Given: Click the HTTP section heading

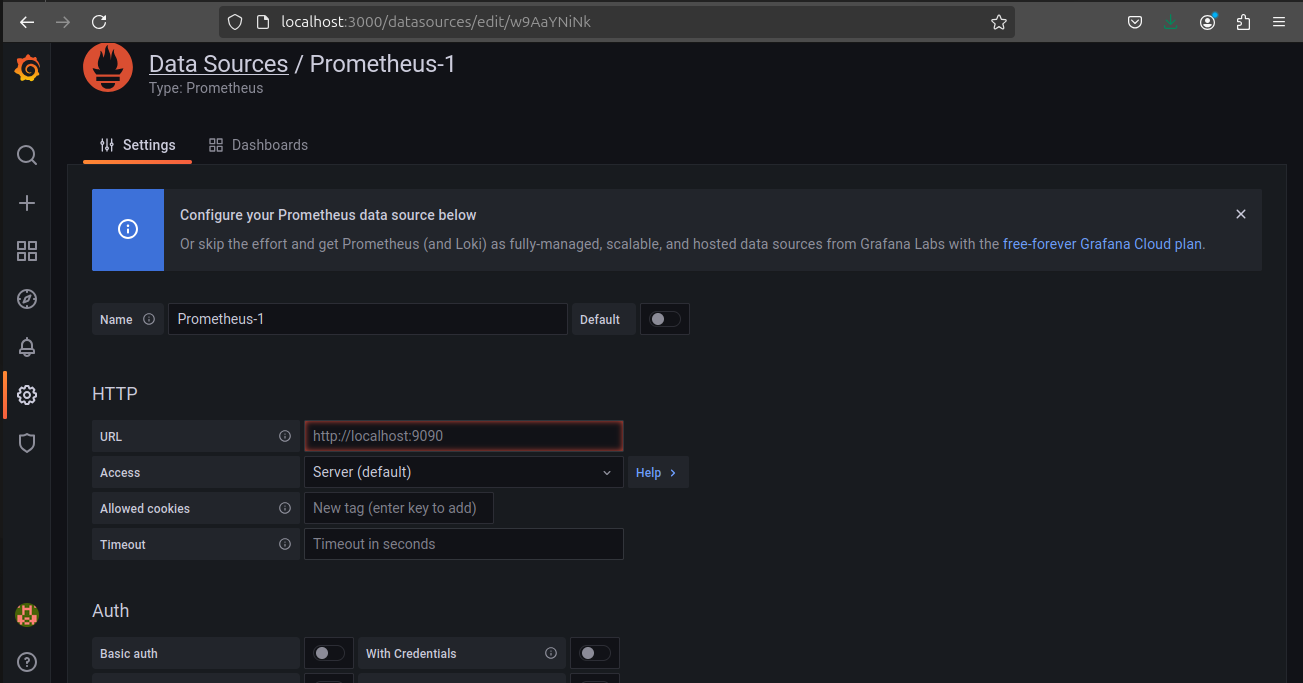Looking at the screenshot, I should click(115, 394).
